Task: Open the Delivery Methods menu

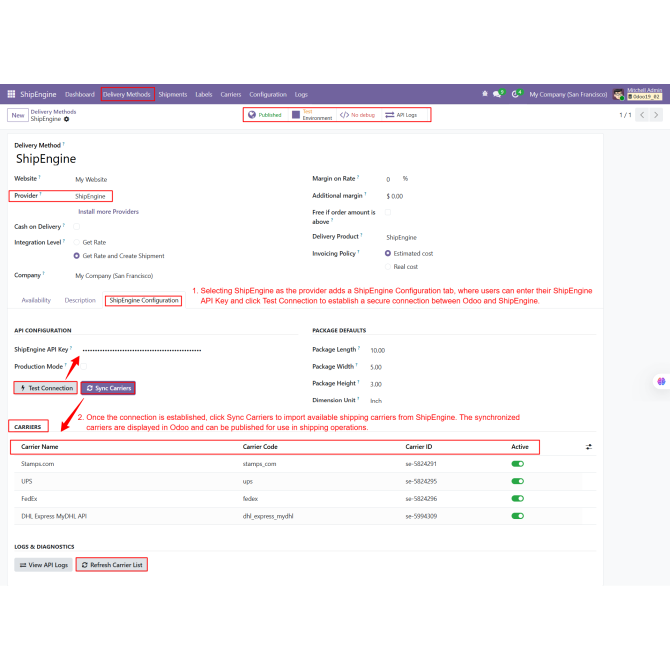Action: pos(127,94)
